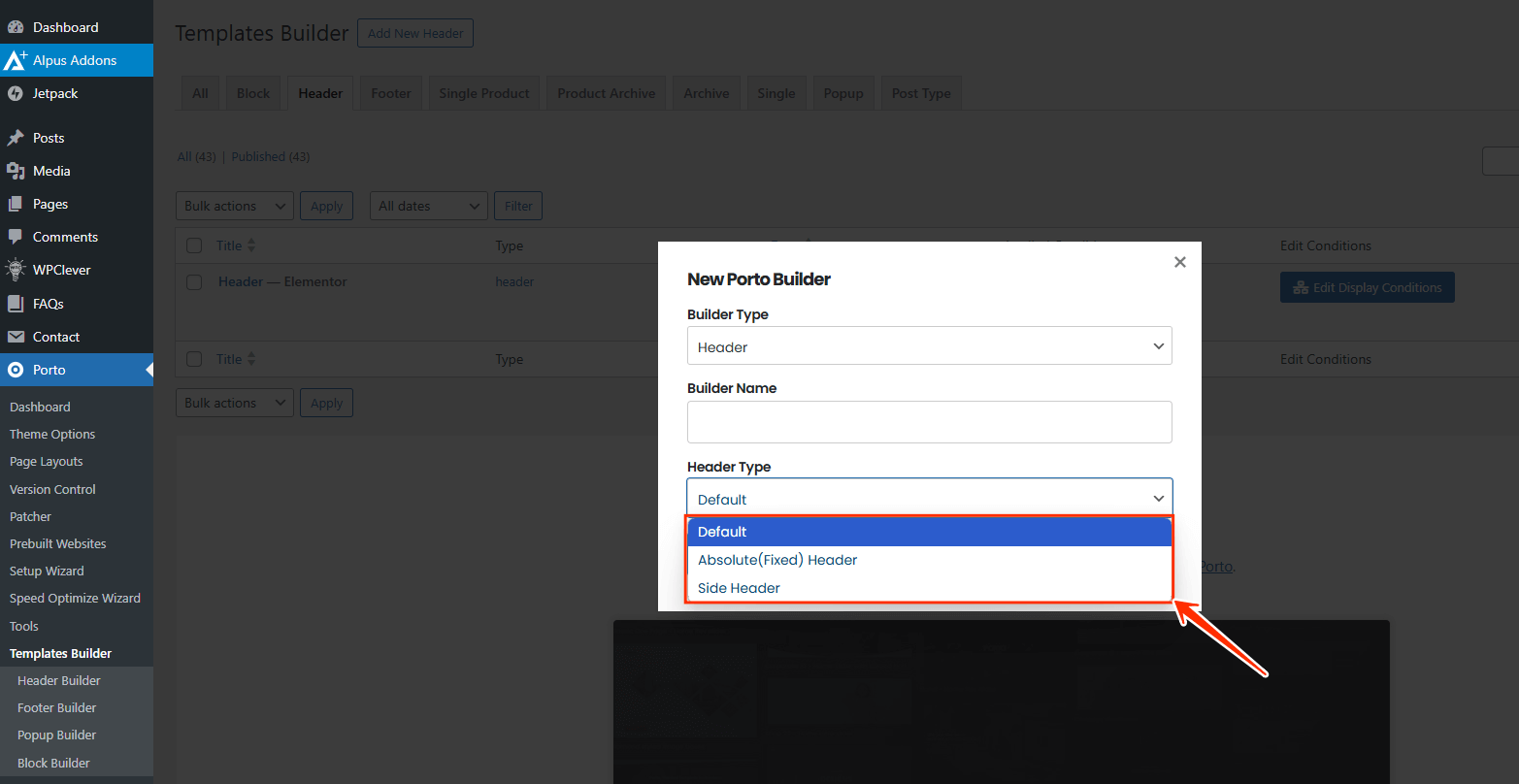Open the All dates filter dropdown
The width and height of the screenshot is (1519, 784).
[x=429, y=206]
